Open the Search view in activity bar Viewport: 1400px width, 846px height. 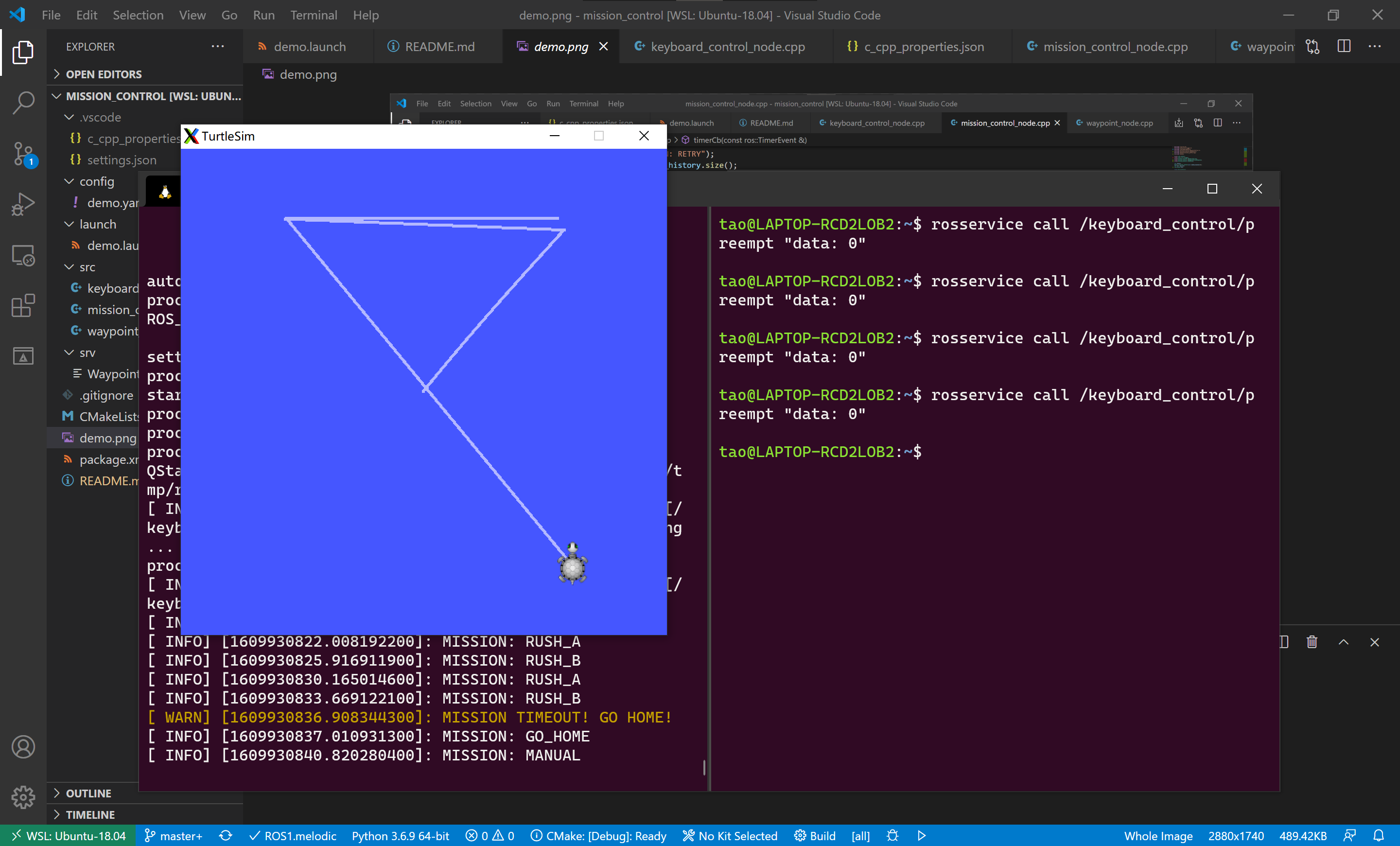[23, 102]
